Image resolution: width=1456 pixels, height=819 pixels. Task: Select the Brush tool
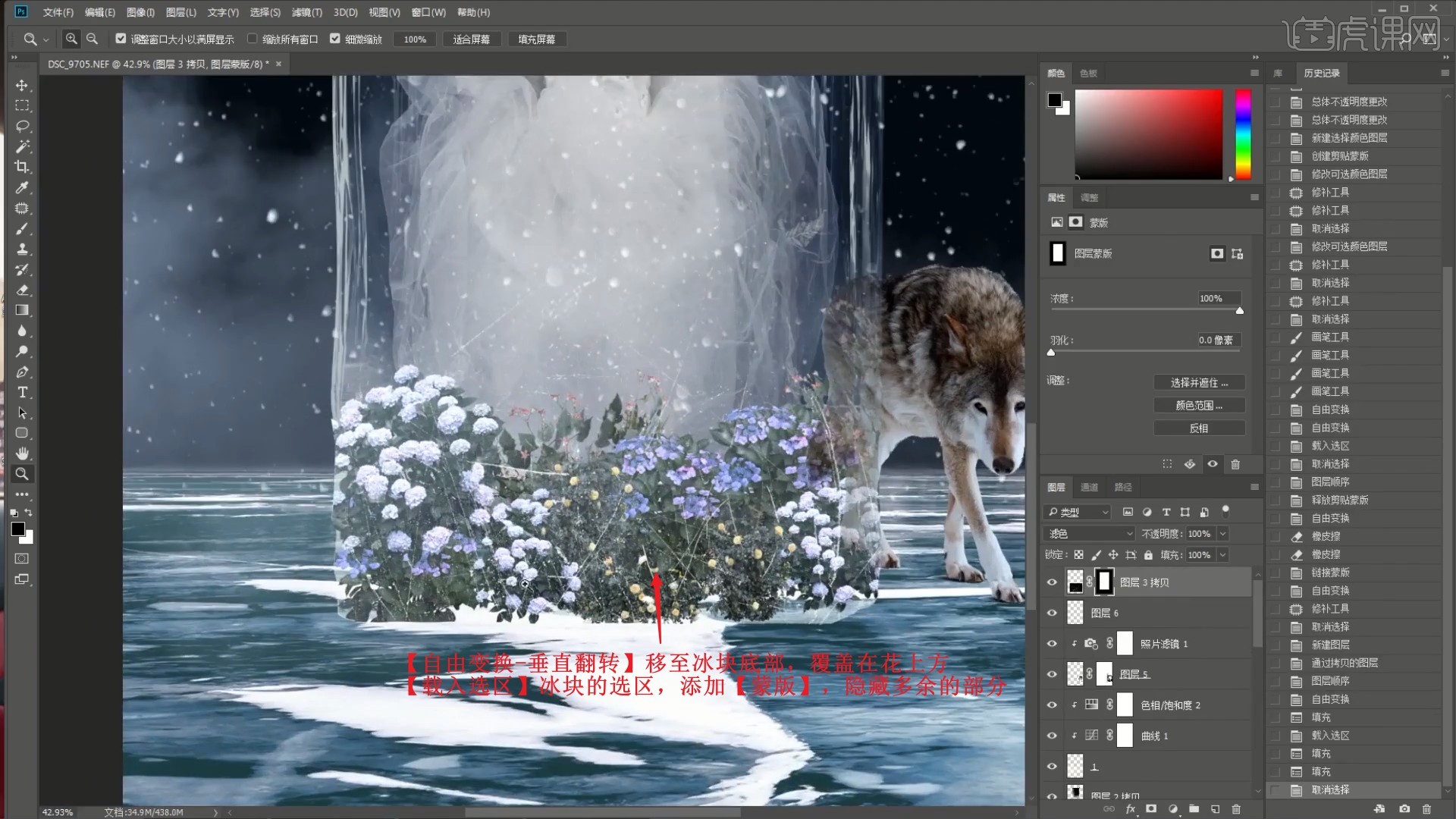point(22,228)
